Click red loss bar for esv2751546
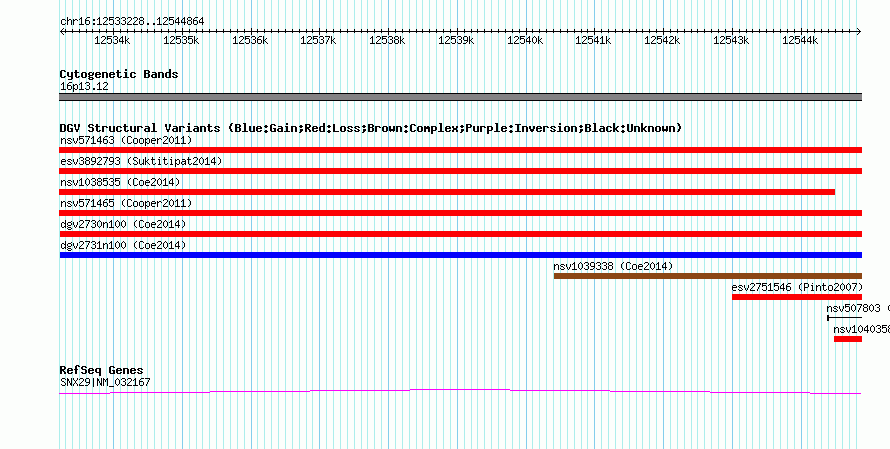The width and height of the screenshot is (890, 449). [797, 297]
